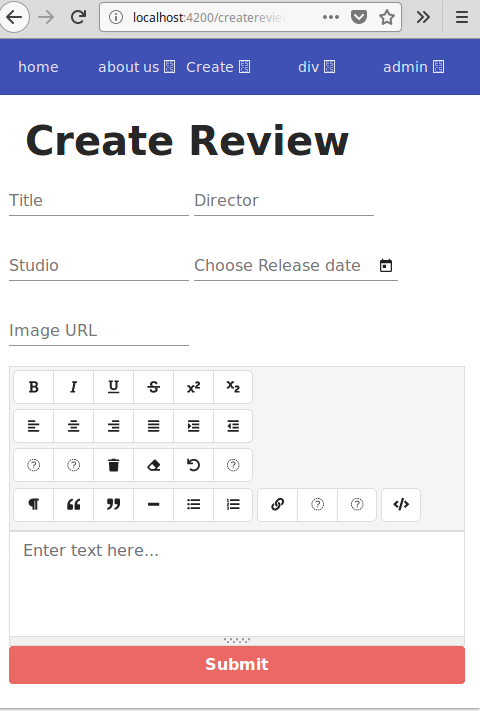Select the subscript button
Viewport: 480px width, 711px height.
click(x=233, y=387)
